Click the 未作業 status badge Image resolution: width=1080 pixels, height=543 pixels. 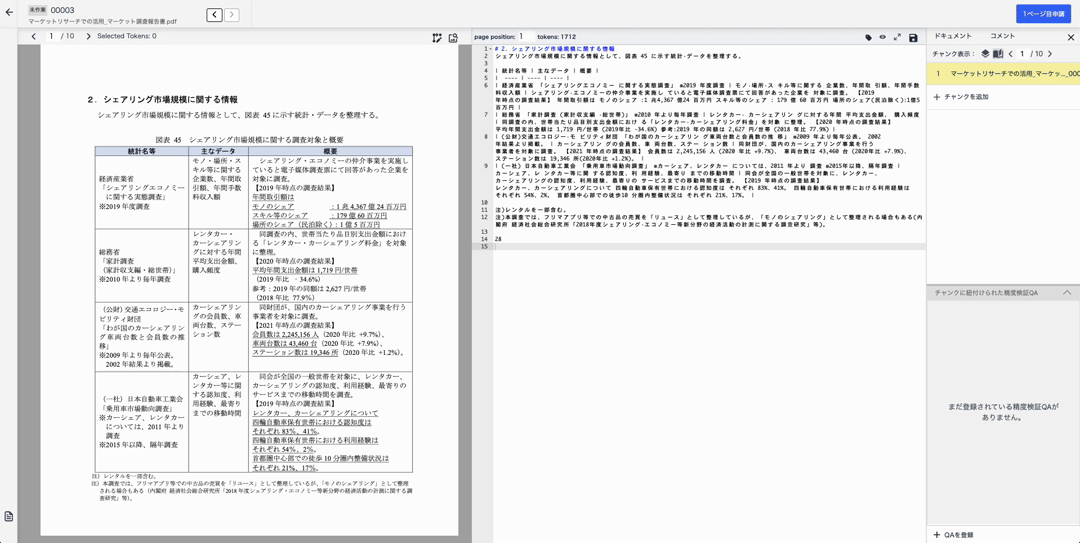pyautogui.click(x=37, y=10)
